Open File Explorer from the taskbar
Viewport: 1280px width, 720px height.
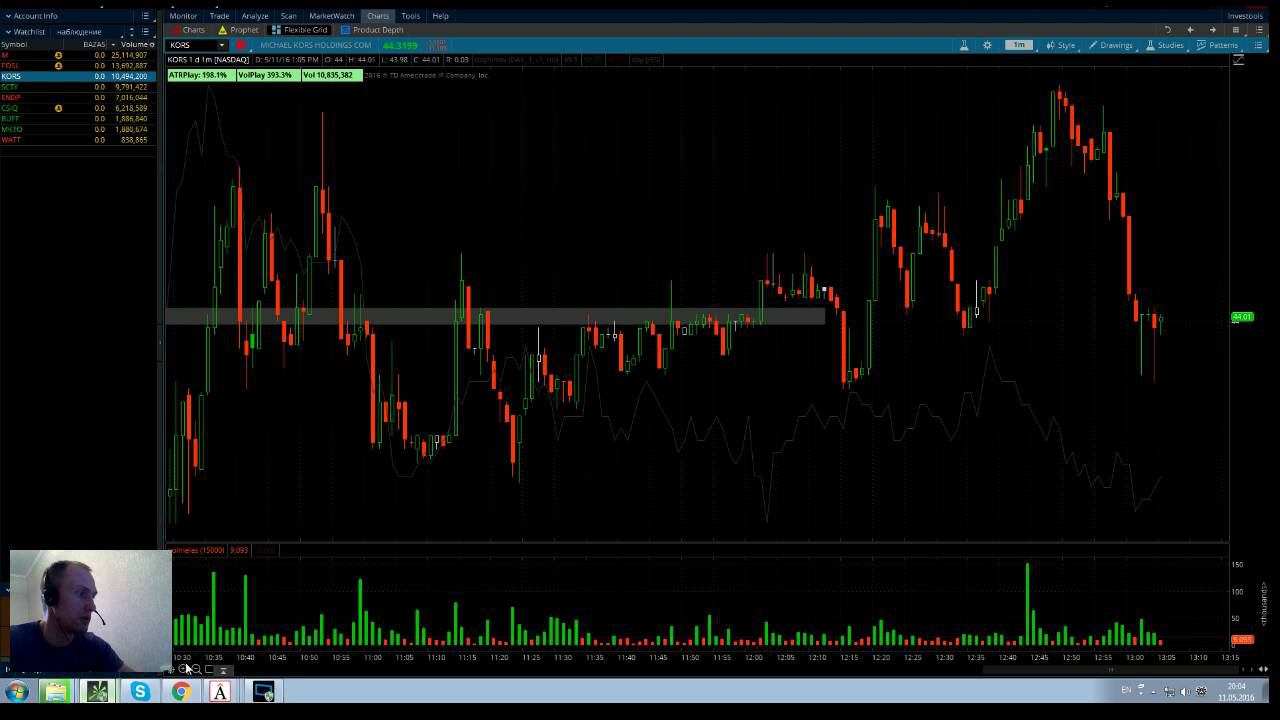56,691
